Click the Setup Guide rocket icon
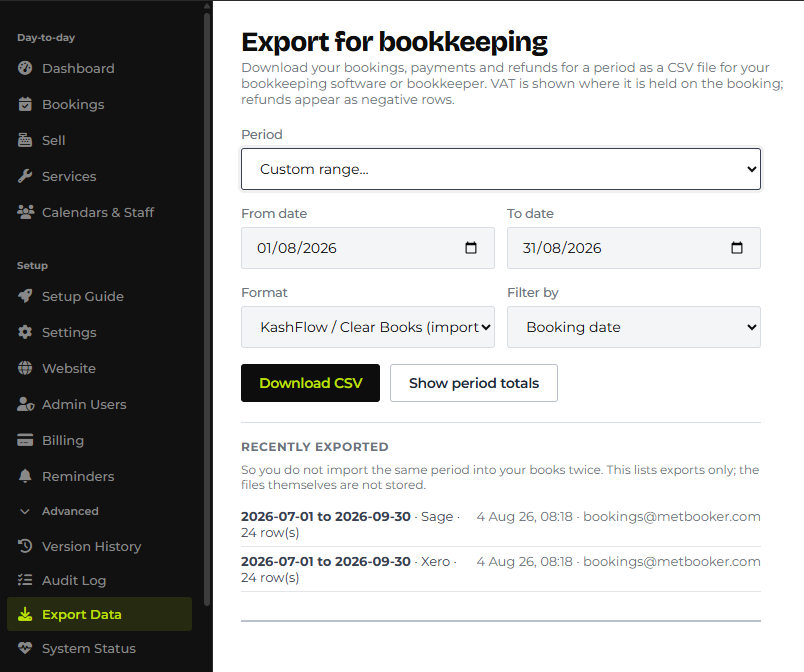 pos(25,296)
